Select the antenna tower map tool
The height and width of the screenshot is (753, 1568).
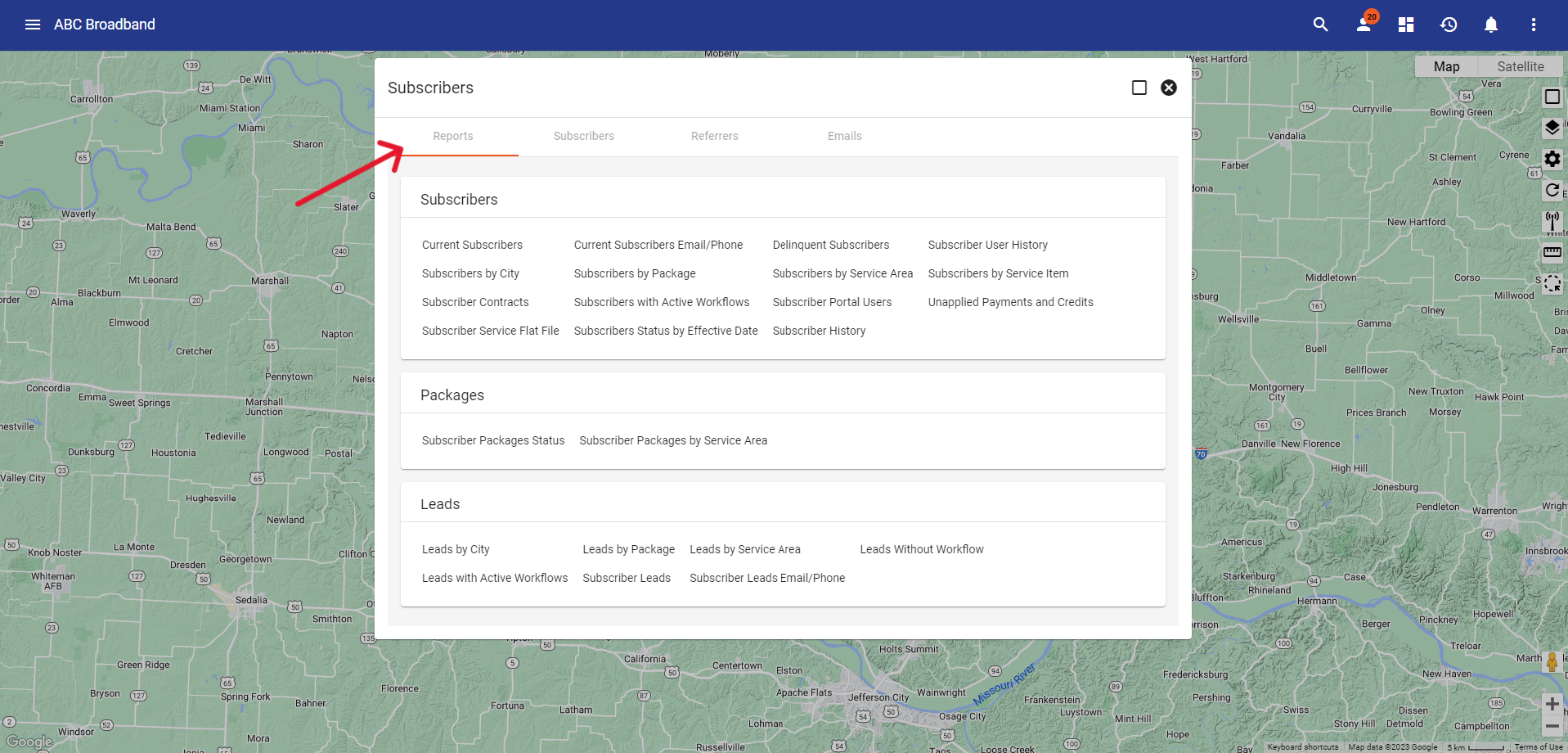click(x=1552, y=221)
